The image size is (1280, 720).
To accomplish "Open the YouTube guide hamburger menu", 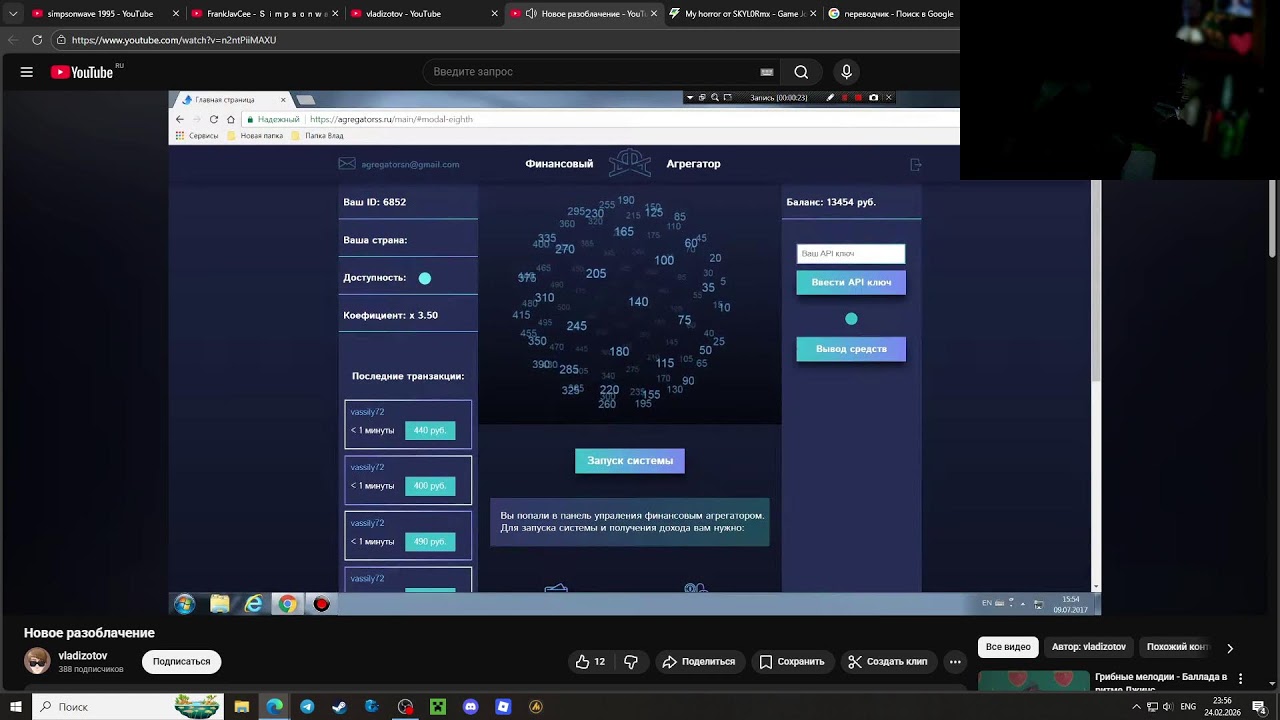I will click(x=27, y=72).
